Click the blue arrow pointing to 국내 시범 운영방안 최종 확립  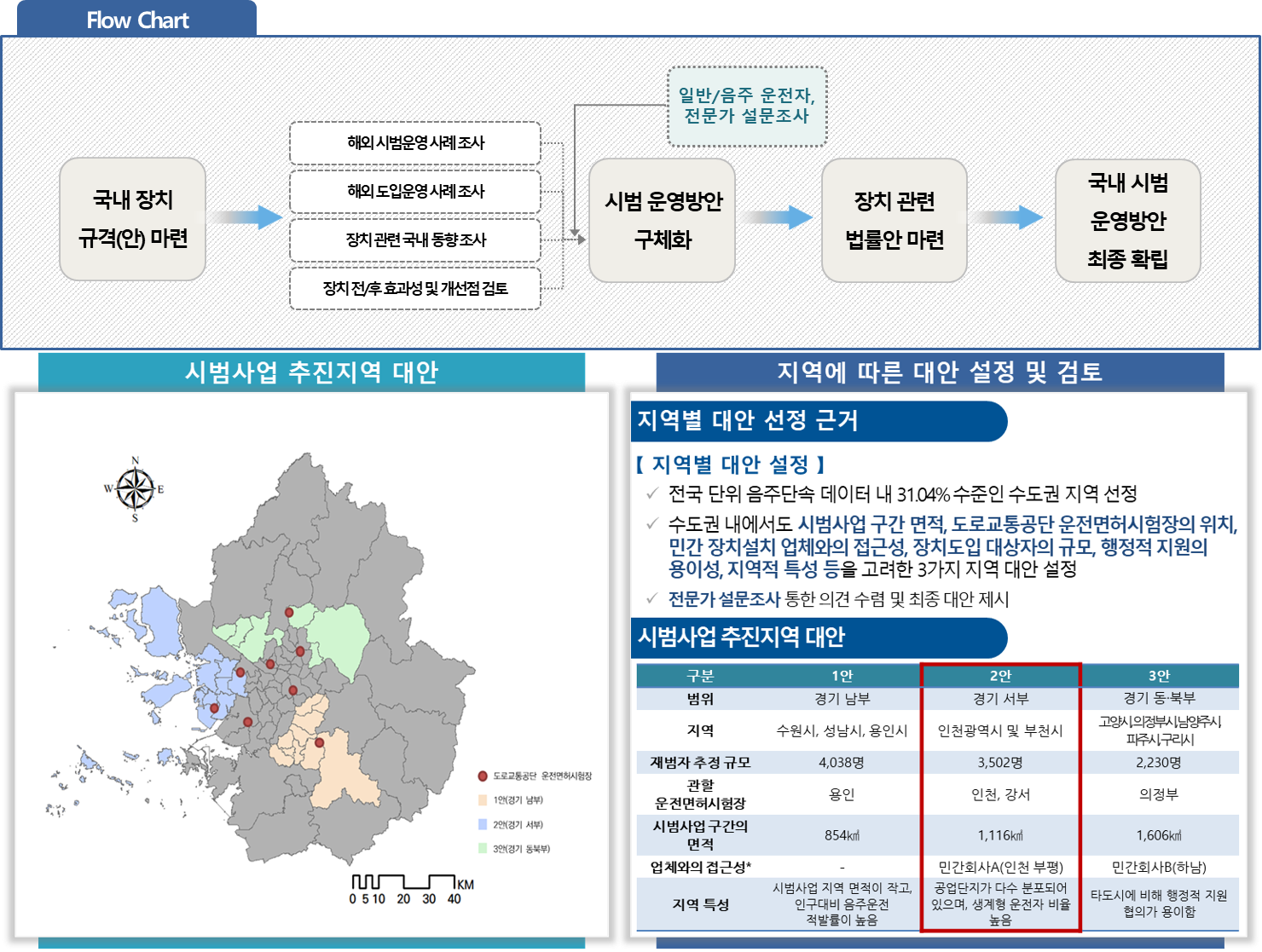coord(1008,217)
